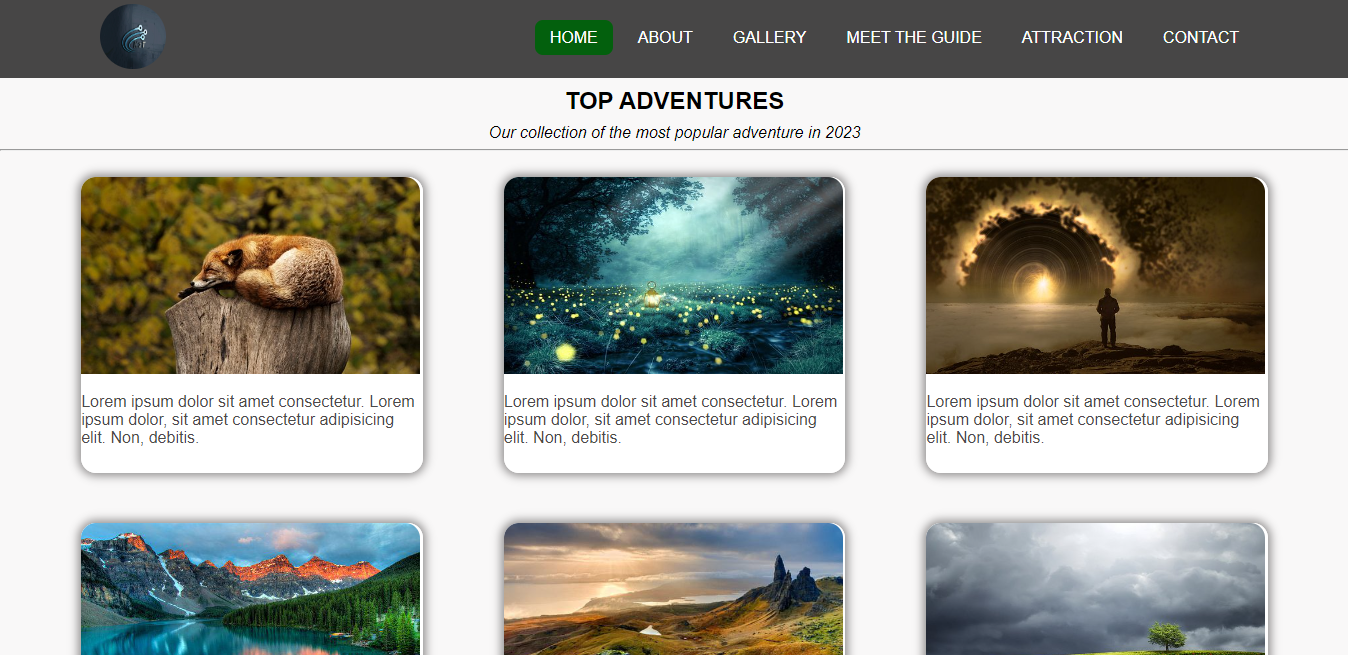Select the glowing portal silhouette image
Viewport: 1348px width, 655px height.
click(x=1095, y=276)
